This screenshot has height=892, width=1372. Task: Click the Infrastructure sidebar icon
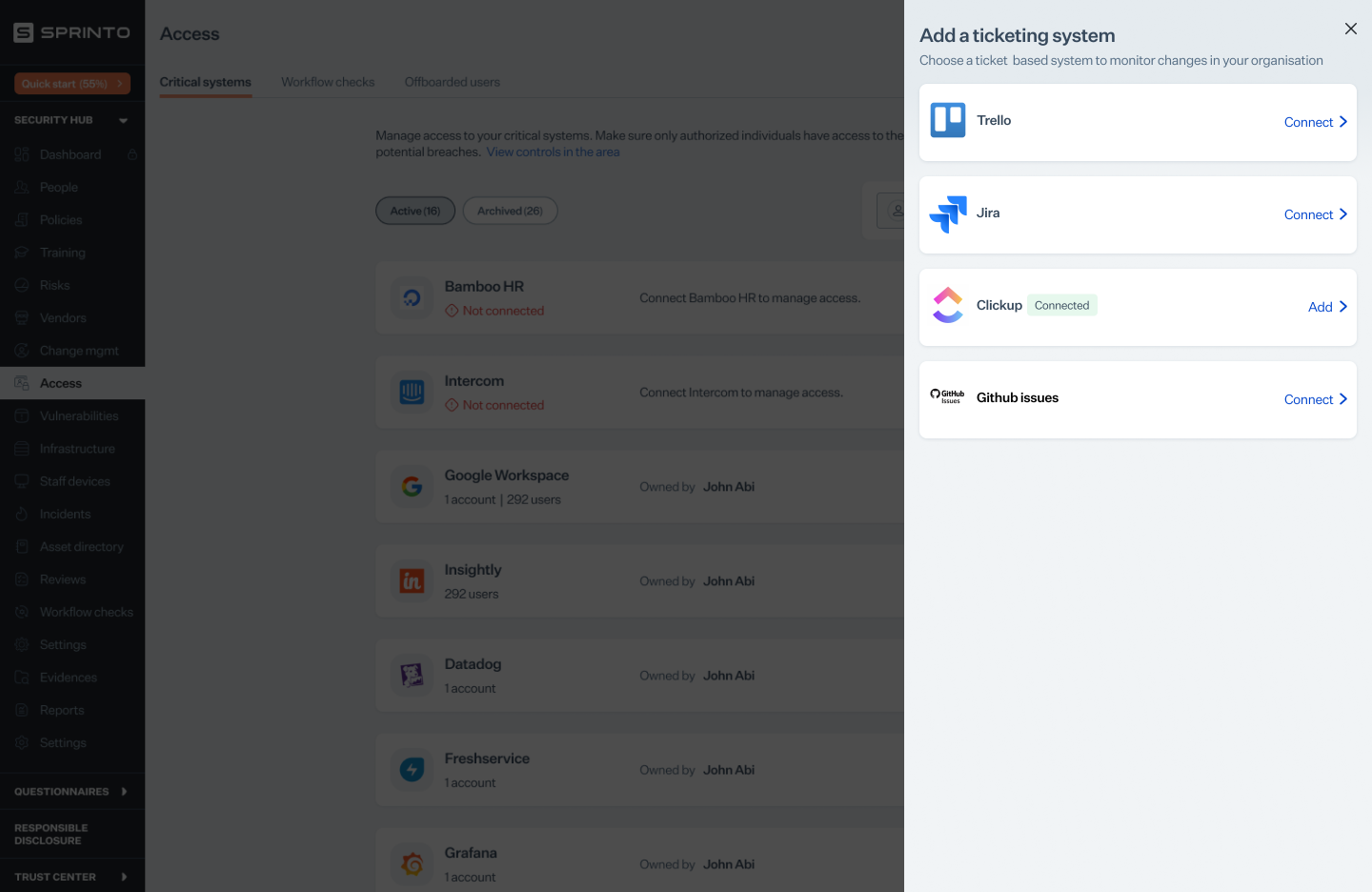(22, 449)
